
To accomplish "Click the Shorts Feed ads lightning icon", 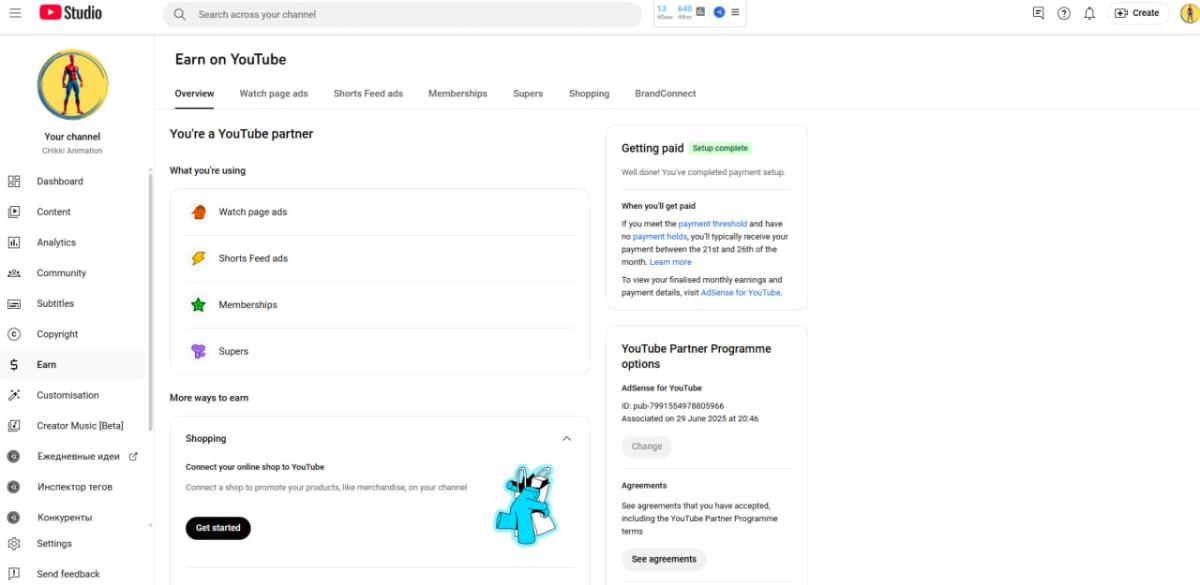I will click(x=199, y=258).
